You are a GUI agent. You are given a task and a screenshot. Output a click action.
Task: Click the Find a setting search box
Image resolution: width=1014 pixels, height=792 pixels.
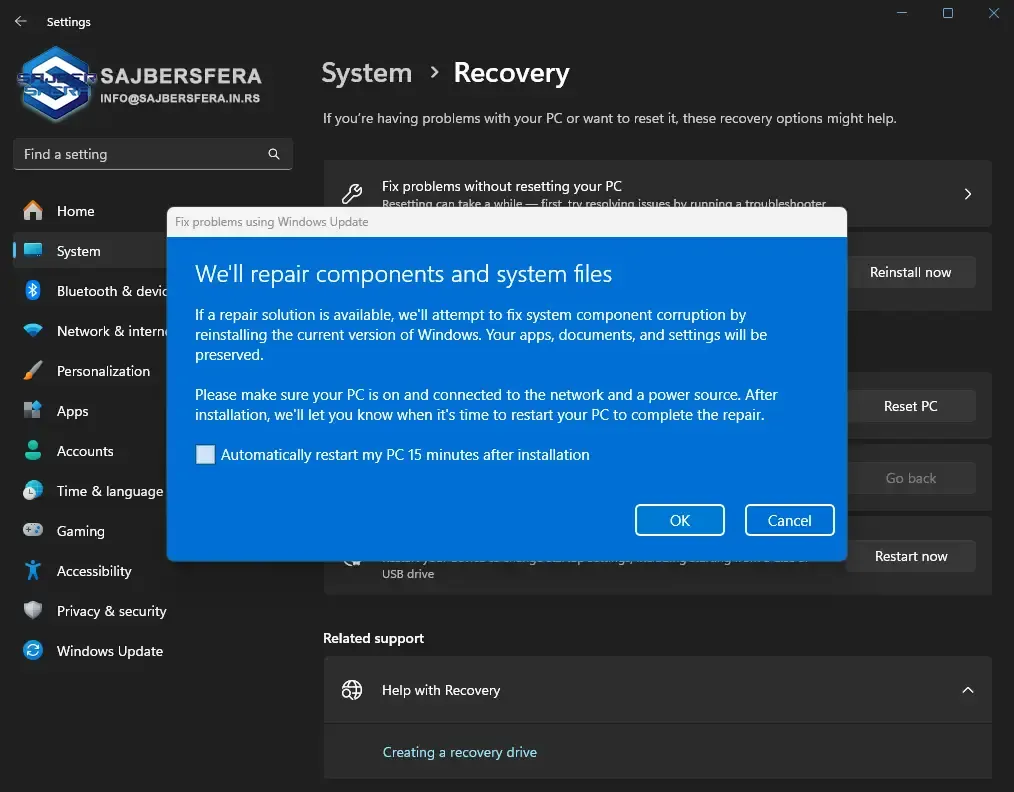pyautogui.click(x=142, y=154)
